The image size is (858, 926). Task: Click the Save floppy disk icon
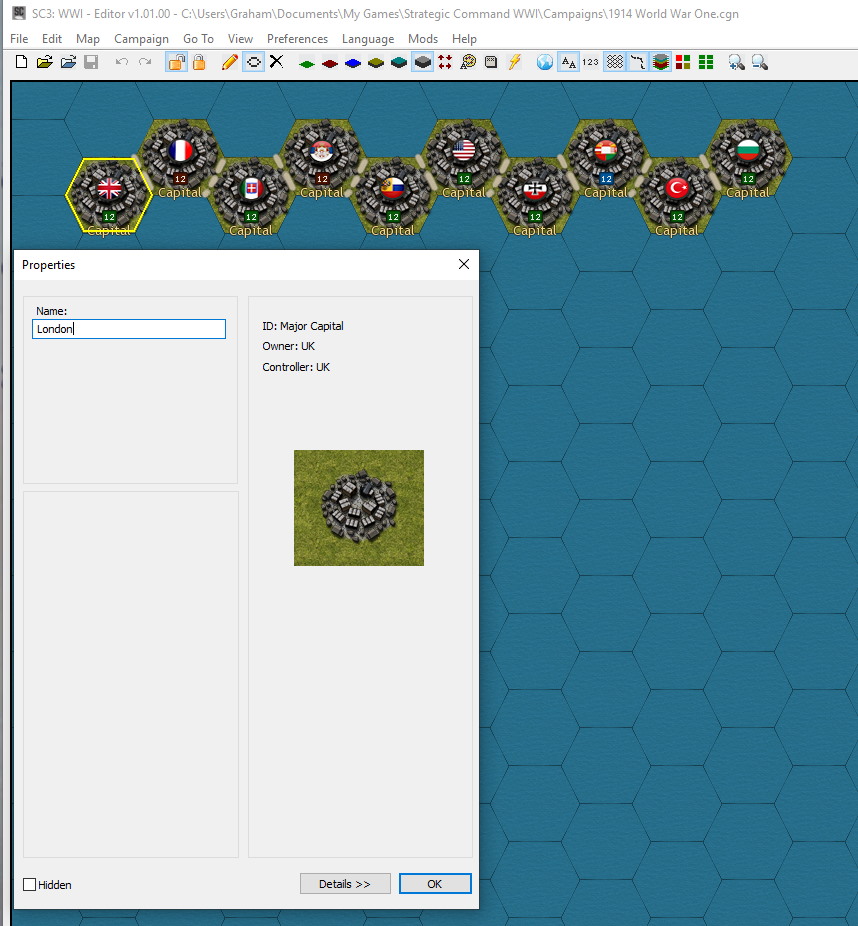(x=91, y=62)
